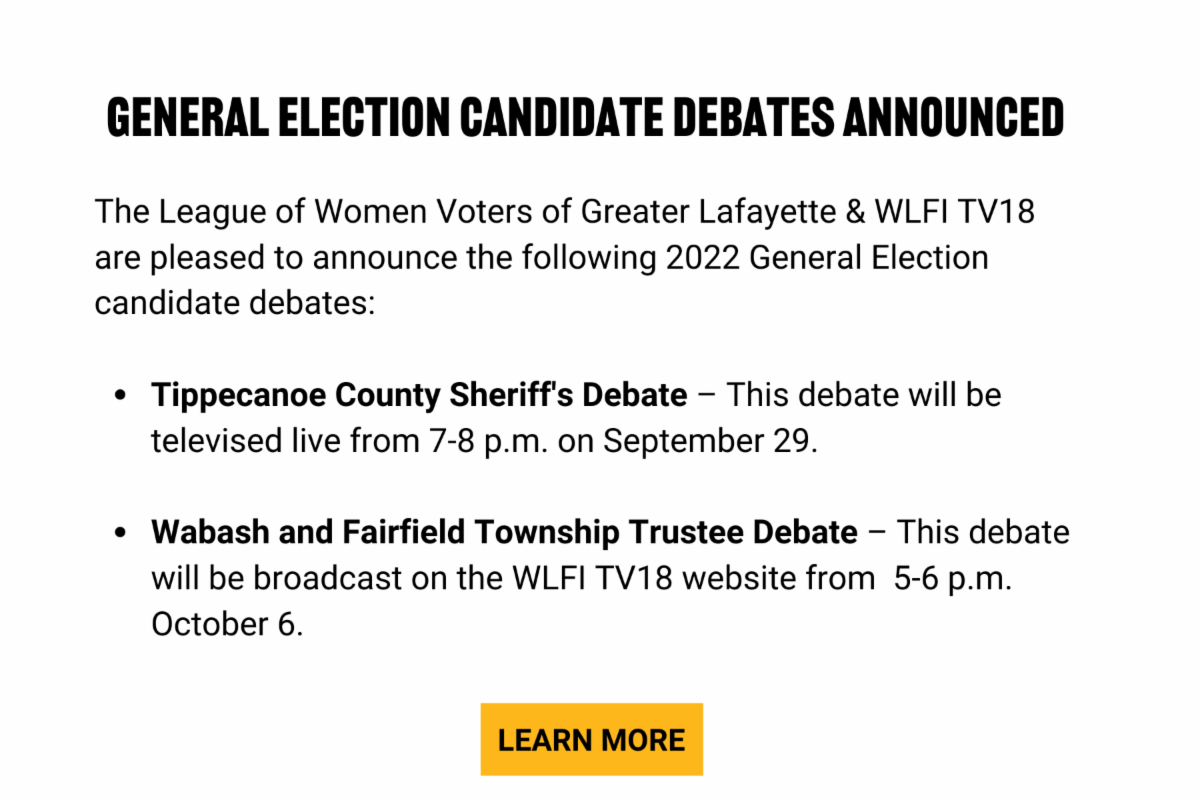The image size is (1200, 800).
Task: Click the words candidate debates ending the intro
Action: (x=234, y=302)
